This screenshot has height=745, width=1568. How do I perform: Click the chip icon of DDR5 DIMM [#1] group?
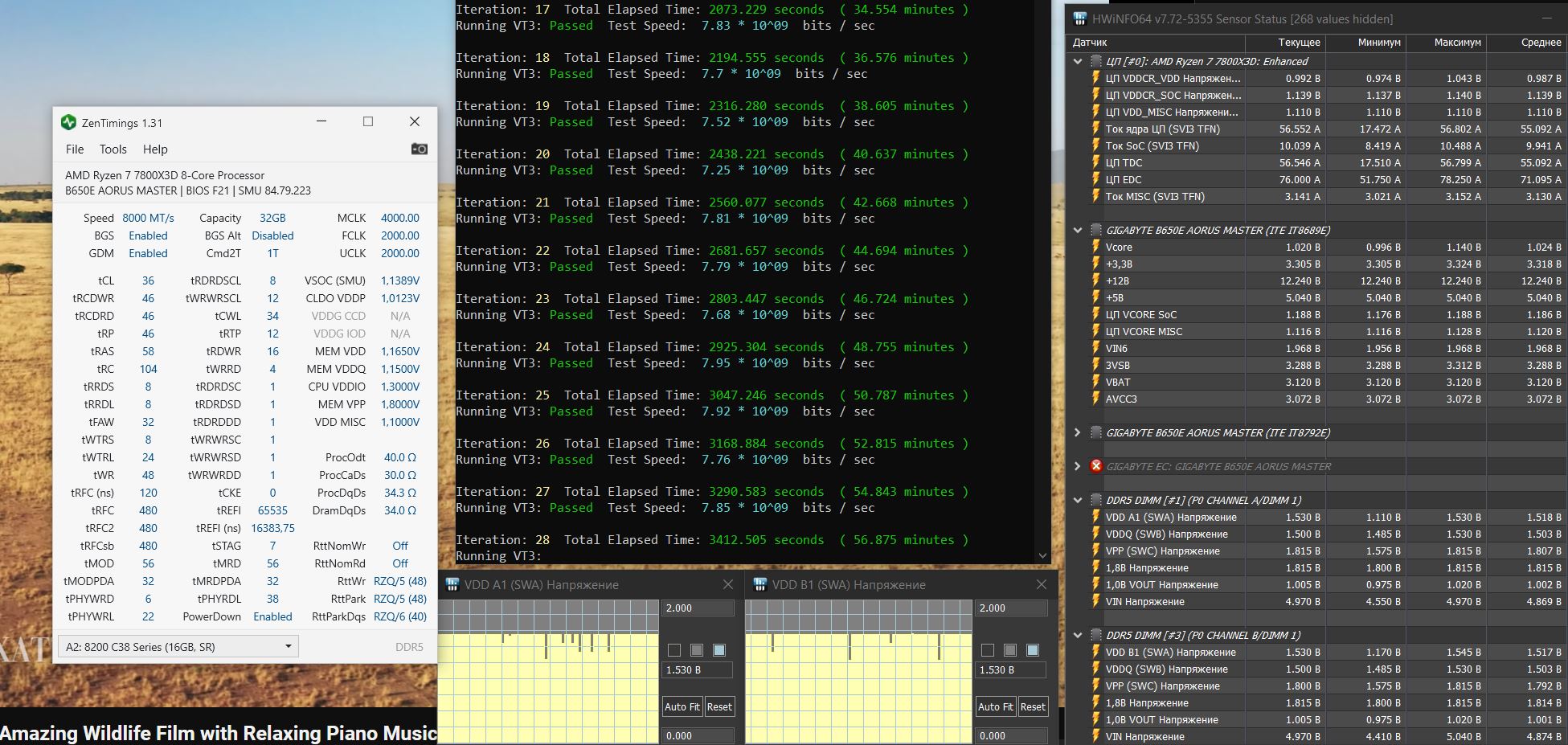[x=1095, y=500]
